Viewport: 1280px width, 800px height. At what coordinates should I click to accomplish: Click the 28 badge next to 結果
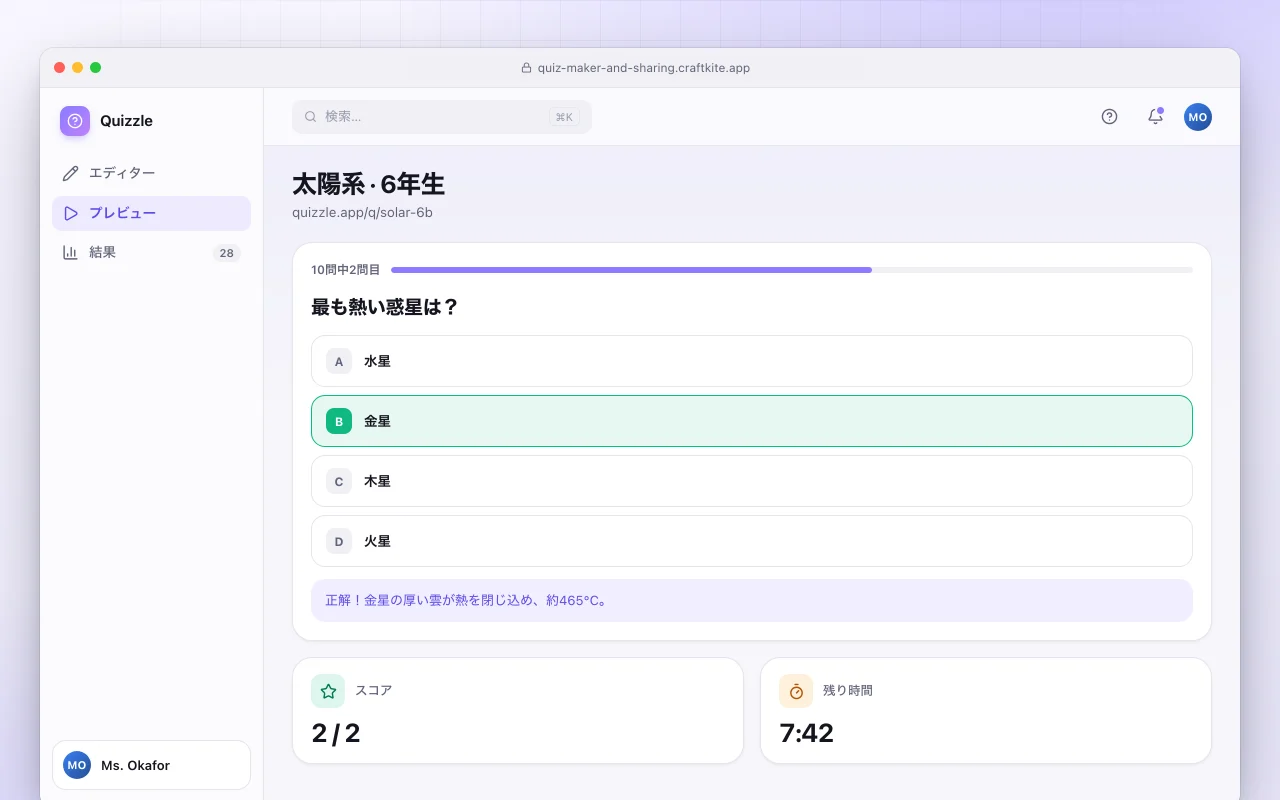point(227,253)
